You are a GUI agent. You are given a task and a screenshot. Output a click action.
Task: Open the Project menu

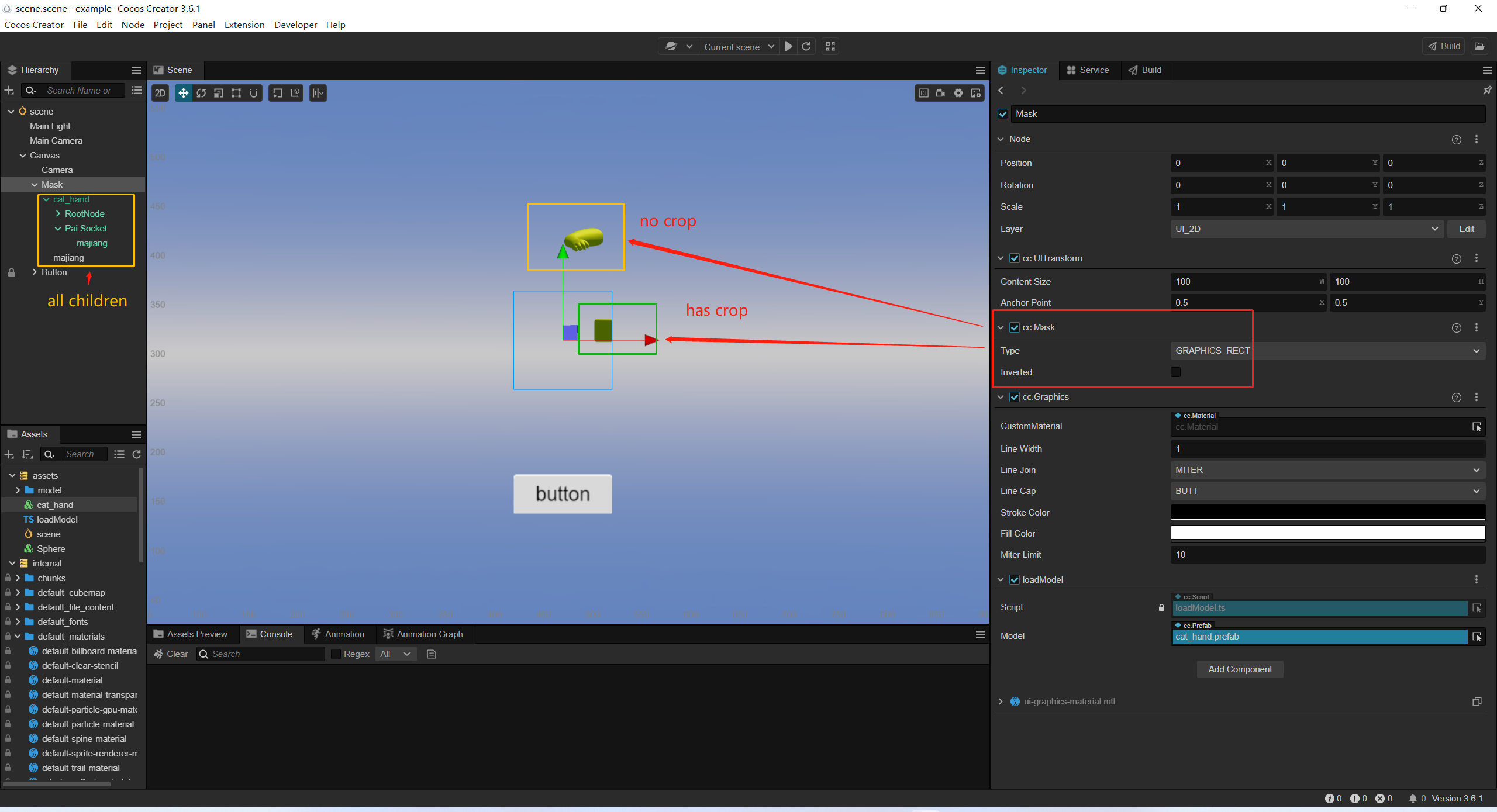pyautogui.click(x=168, y=25)
